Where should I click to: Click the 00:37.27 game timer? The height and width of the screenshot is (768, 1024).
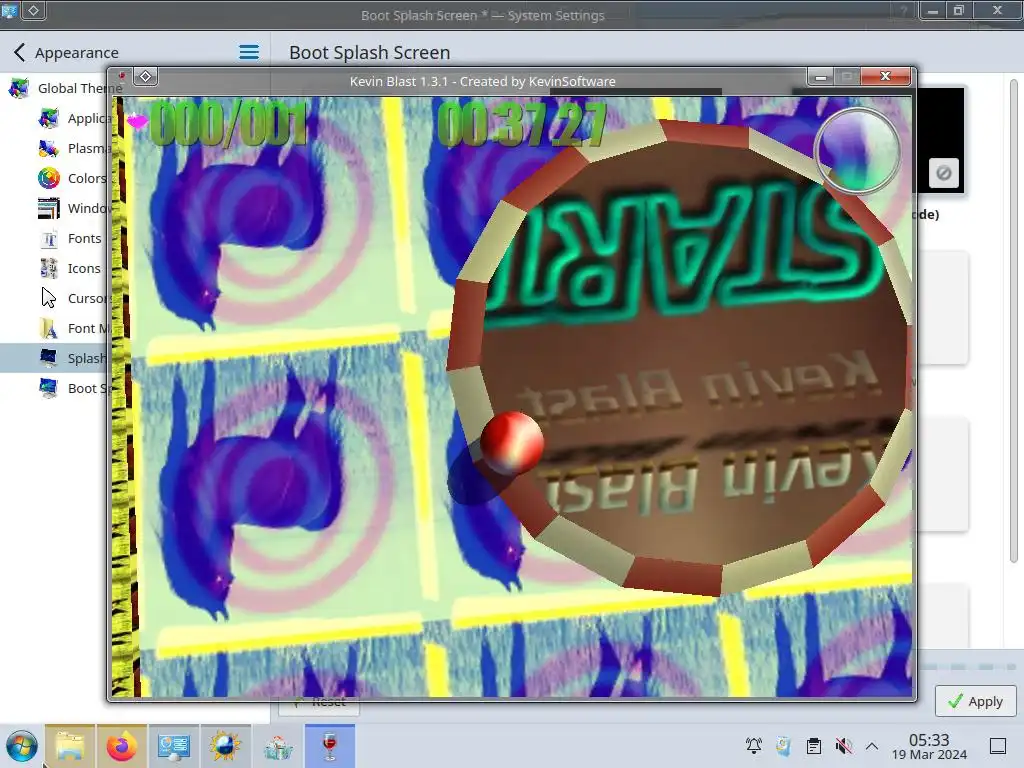[522, 124]
